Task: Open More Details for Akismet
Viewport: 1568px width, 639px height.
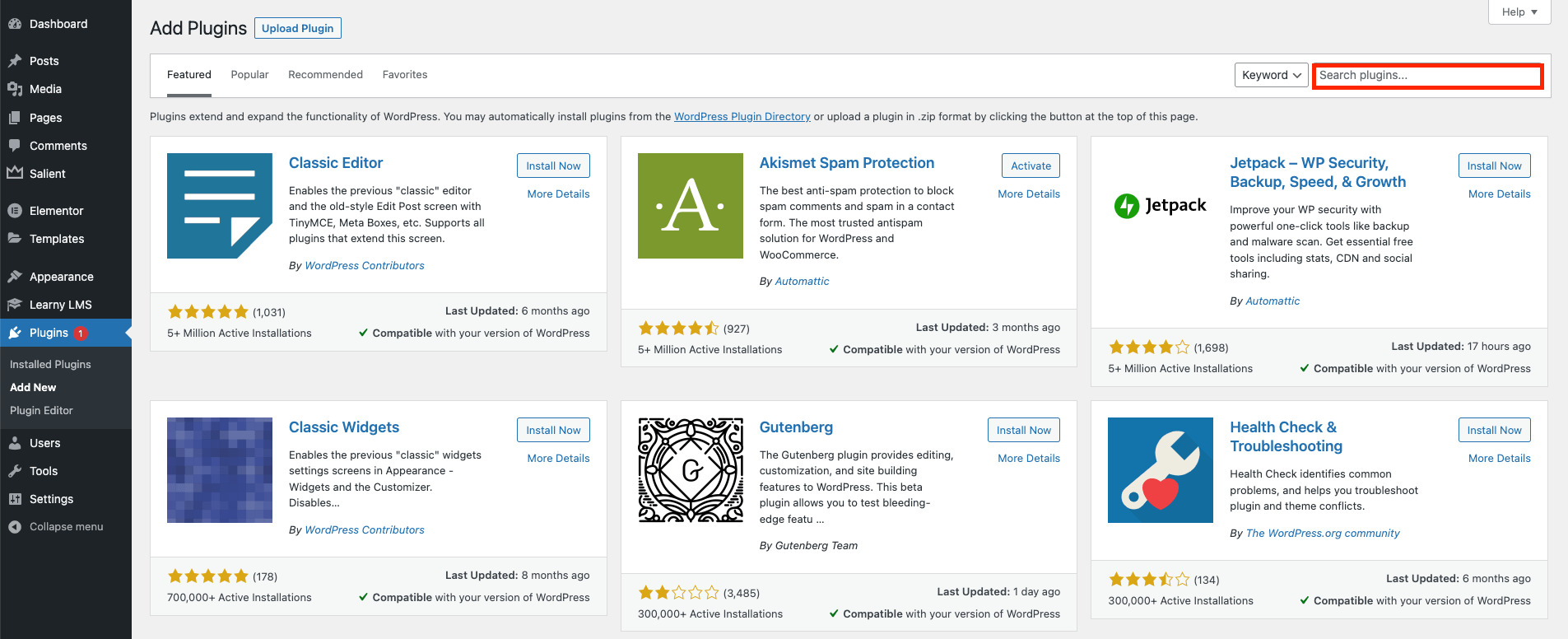Action: point(1029,194)
